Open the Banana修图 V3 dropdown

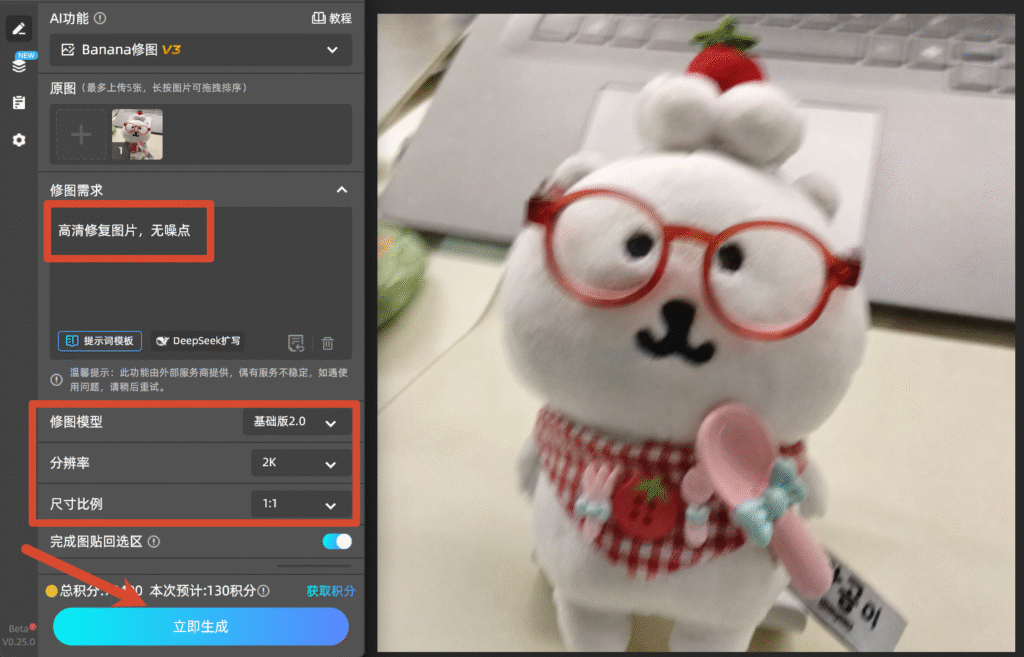[201, 50]
